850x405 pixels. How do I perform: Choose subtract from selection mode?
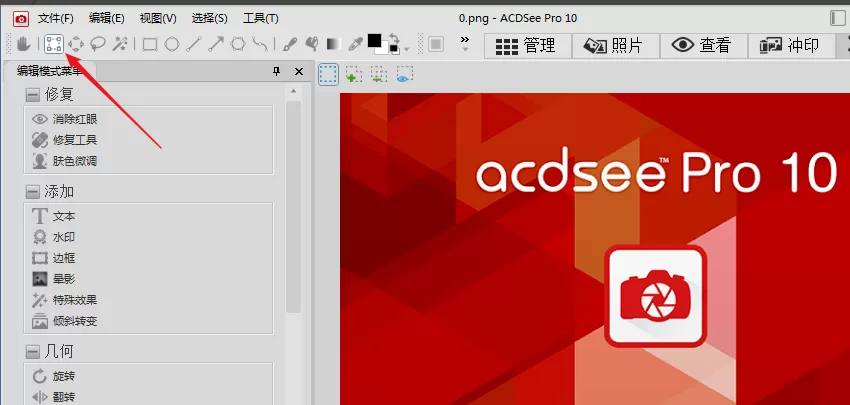pos(378,74)
